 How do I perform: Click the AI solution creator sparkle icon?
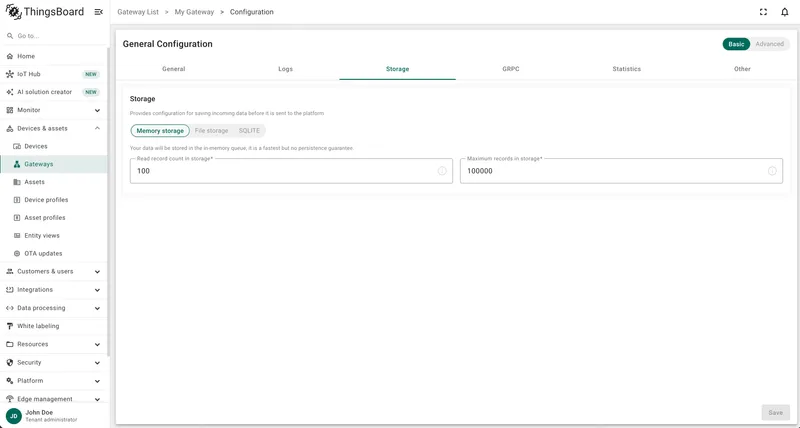tap(10, 92)
